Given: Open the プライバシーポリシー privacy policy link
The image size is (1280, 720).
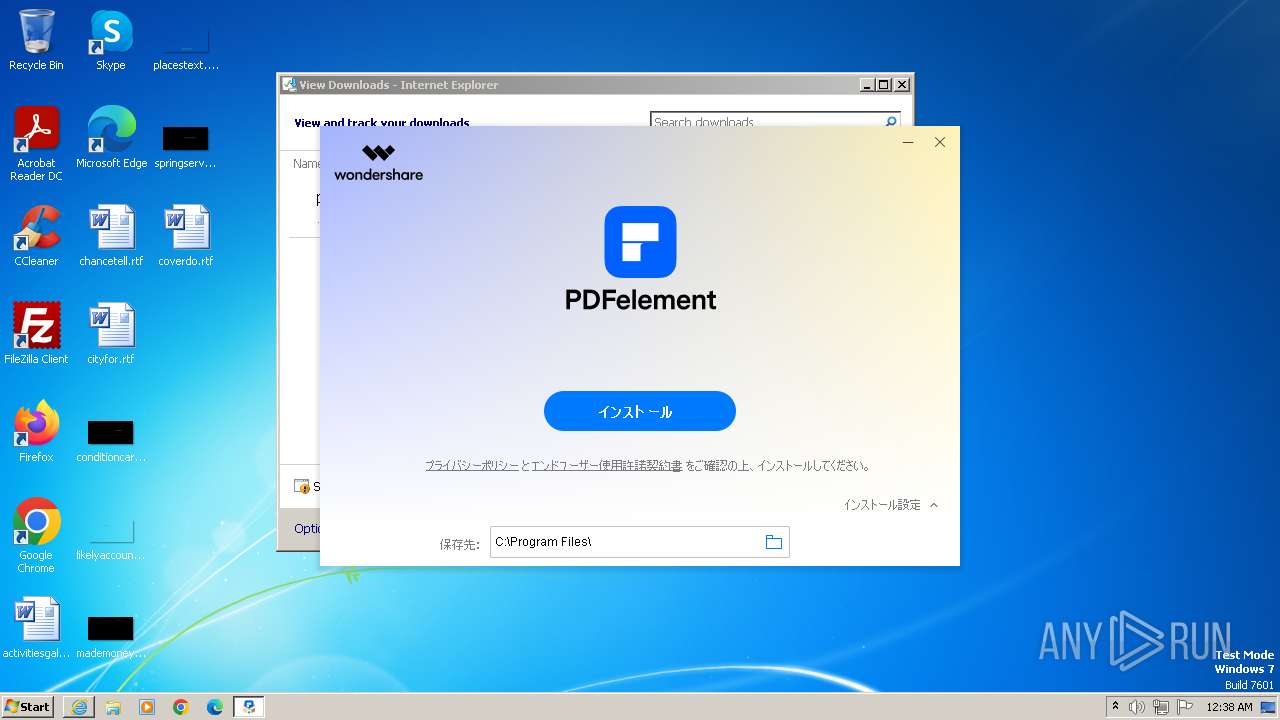Looking at the screenshot, I should pos(472,466).
